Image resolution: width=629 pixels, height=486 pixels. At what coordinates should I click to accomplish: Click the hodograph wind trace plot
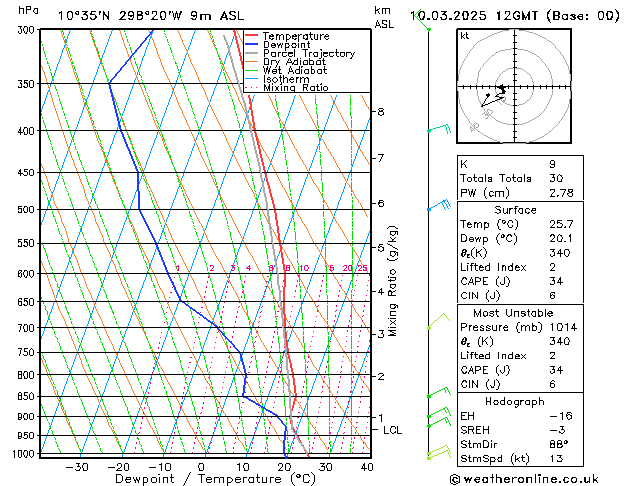[x=493, y=95]
